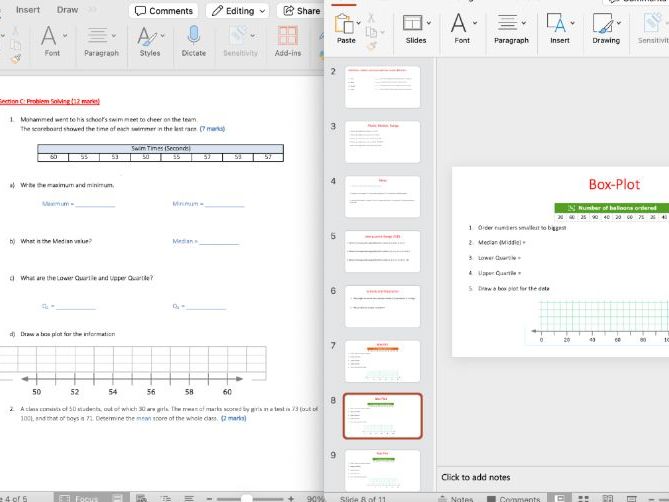
Task: Click 'Slide 8 of 11' status text
Action: click(x=363, y=499)
